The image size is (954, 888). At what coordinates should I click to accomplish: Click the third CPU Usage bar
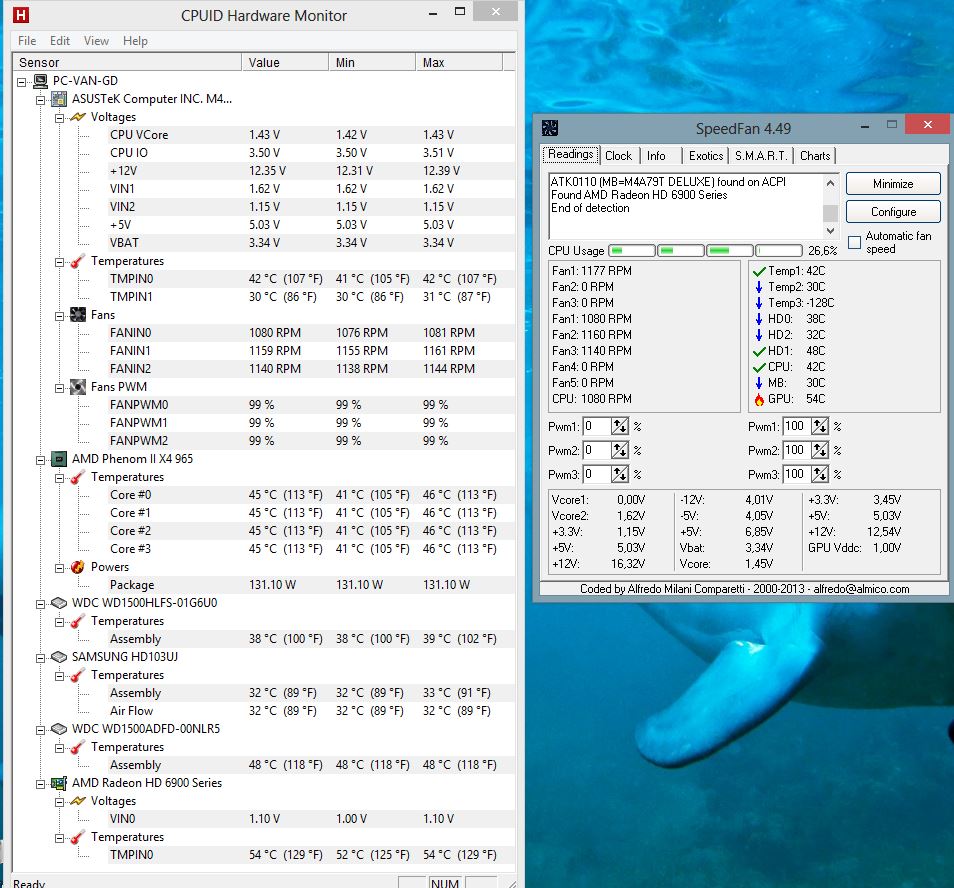pos(729,251)
